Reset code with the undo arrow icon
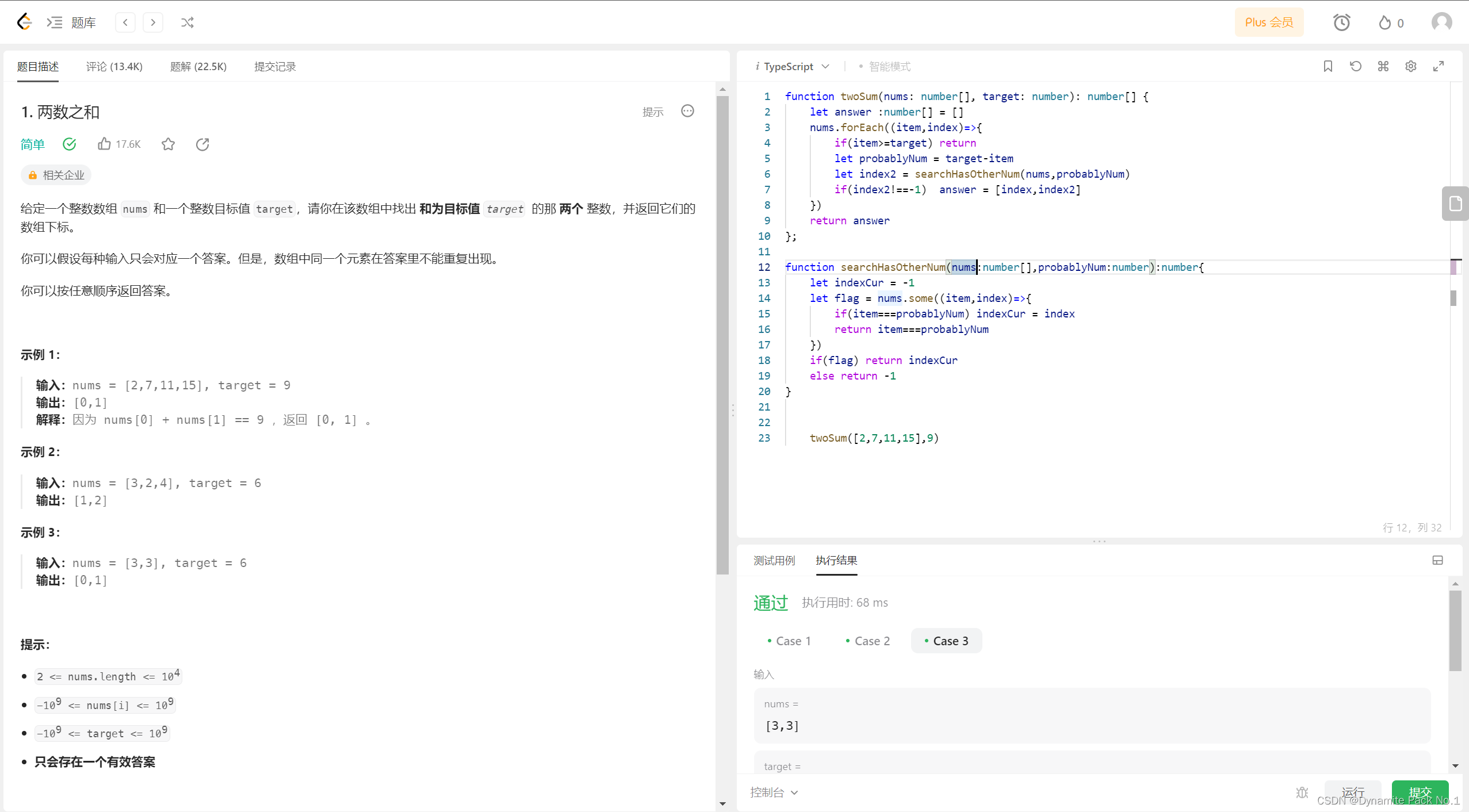Viewport: 1469px width, 812px height. click(x=1356, y=66)
